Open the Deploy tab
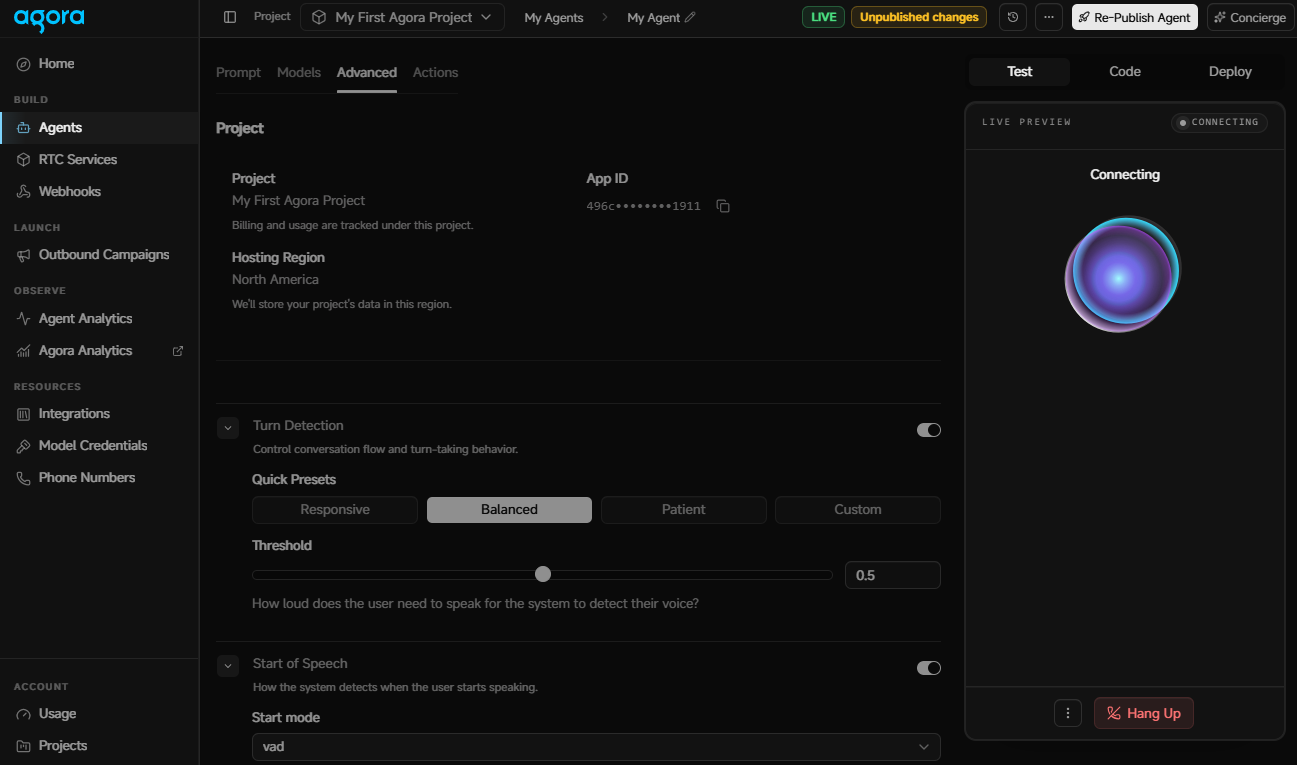Viewport: 1297px width, 765px height. 1230,72
